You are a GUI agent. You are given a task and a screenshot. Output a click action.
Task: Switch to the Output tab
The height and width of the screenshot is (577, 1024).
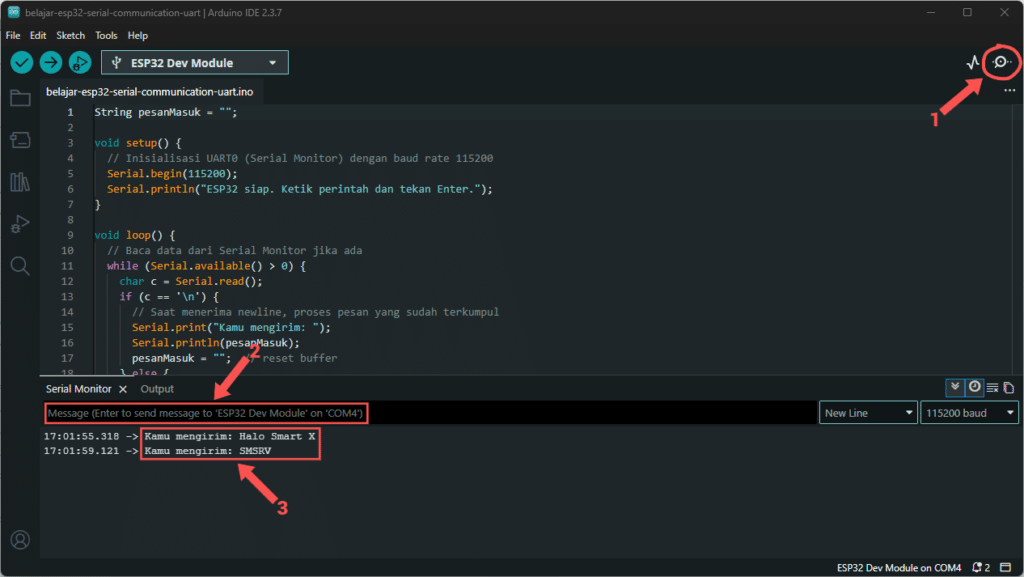157,389
